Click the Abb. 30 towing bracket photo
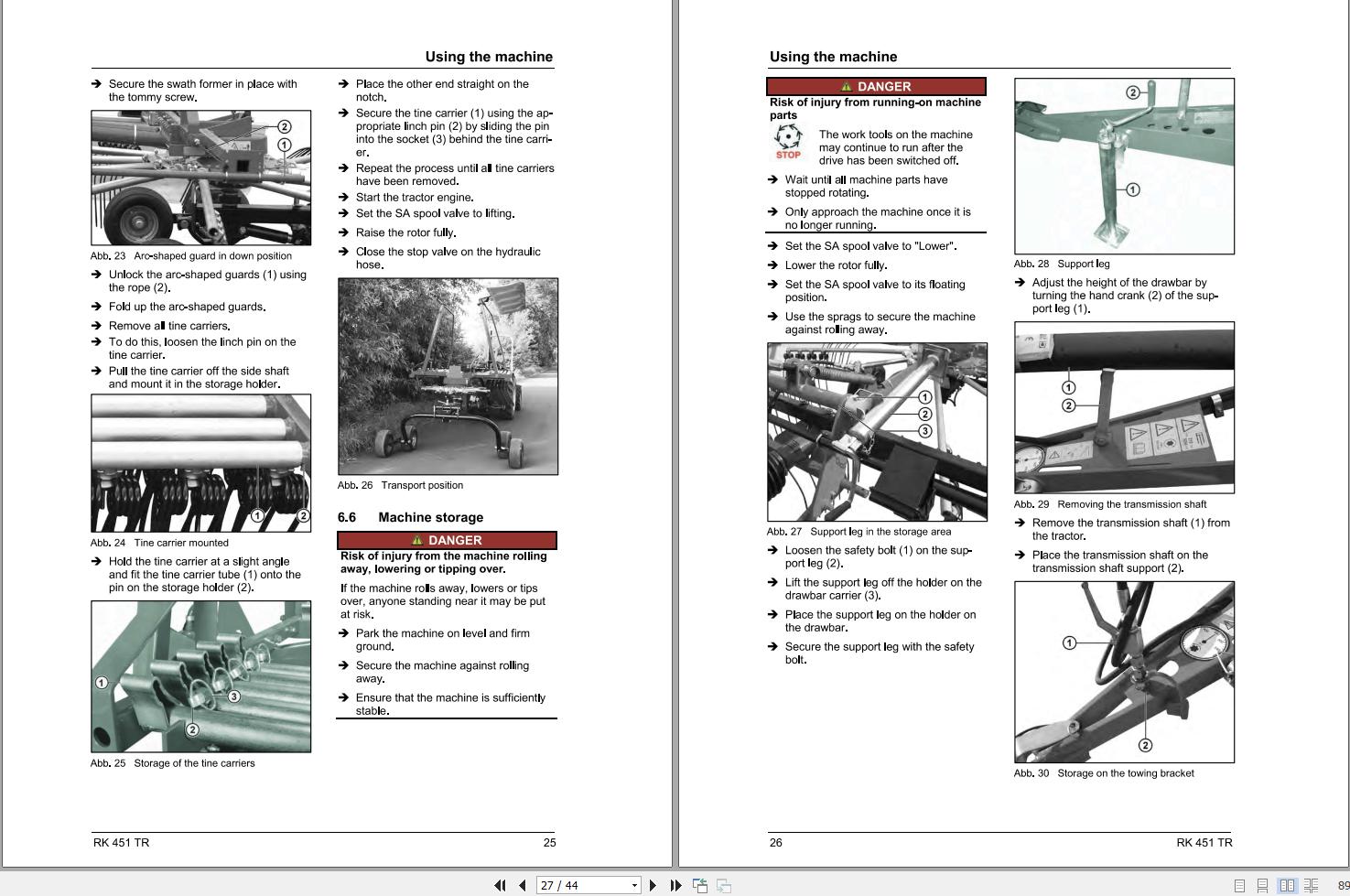Viewport: 1350px width, 896px height. 1124,672
